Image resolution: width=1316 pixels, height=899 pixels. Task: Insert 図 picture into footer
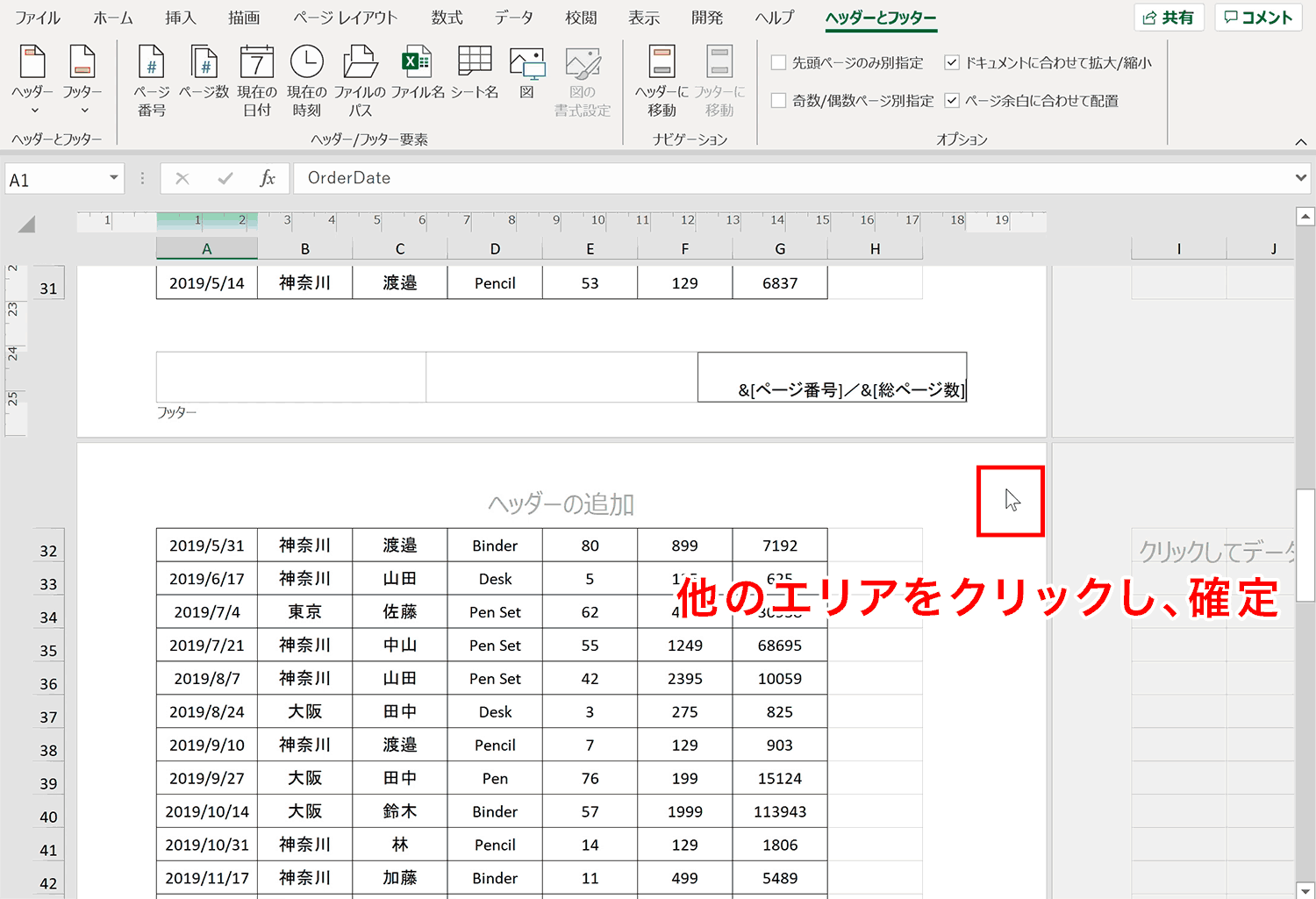[526, 73]
